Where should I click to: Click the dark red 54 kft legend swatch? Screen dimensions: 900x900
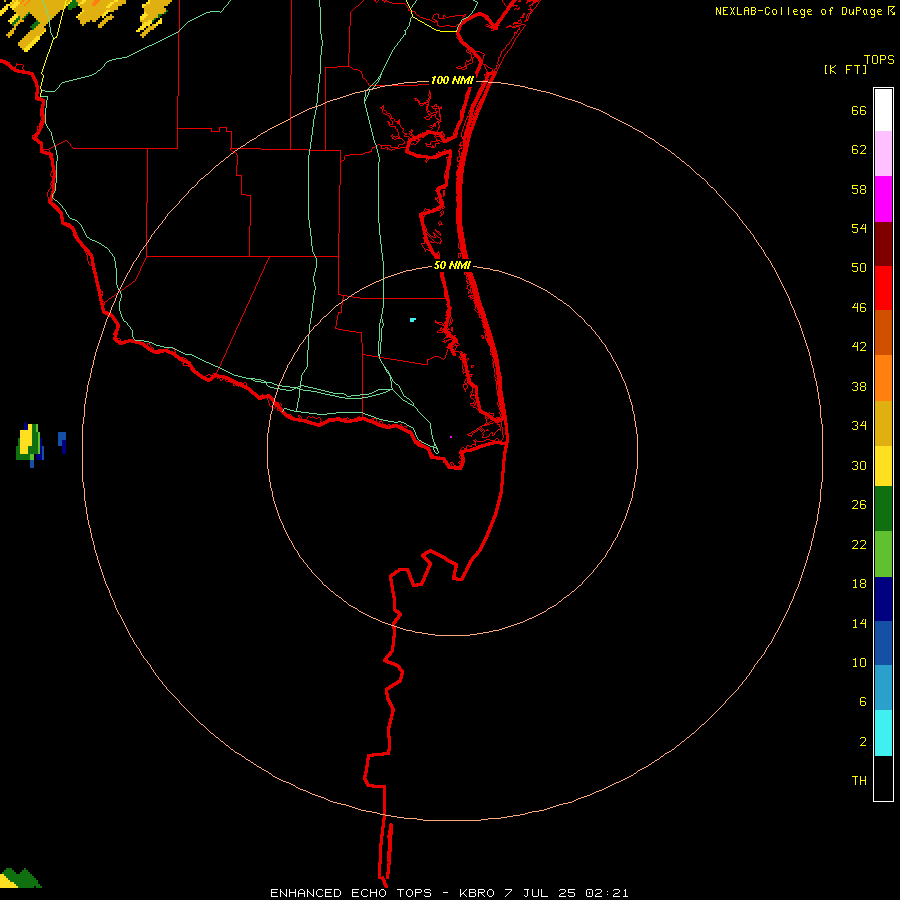883,244
